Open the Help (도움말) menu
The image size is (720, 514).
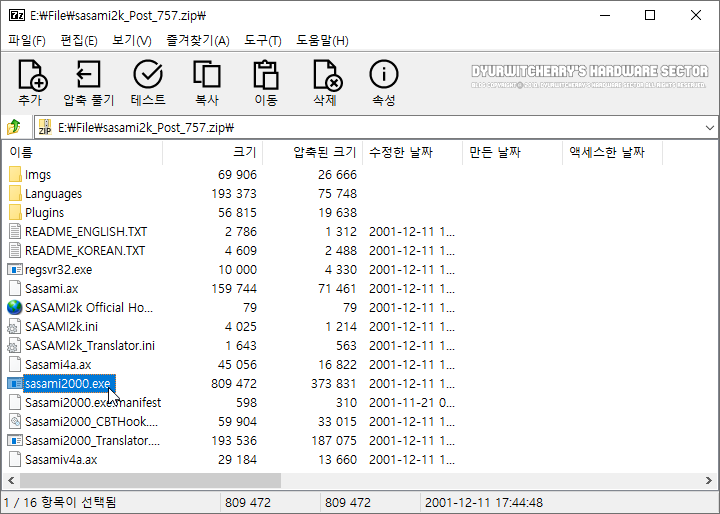pyautogui.click(x=322, y=40)
